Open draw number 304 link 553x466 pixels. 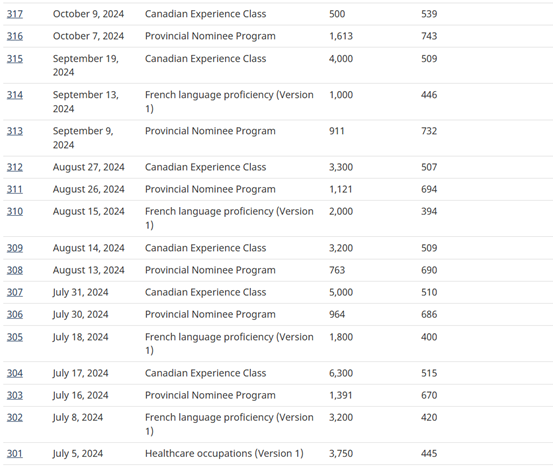(x=15, y=373)
